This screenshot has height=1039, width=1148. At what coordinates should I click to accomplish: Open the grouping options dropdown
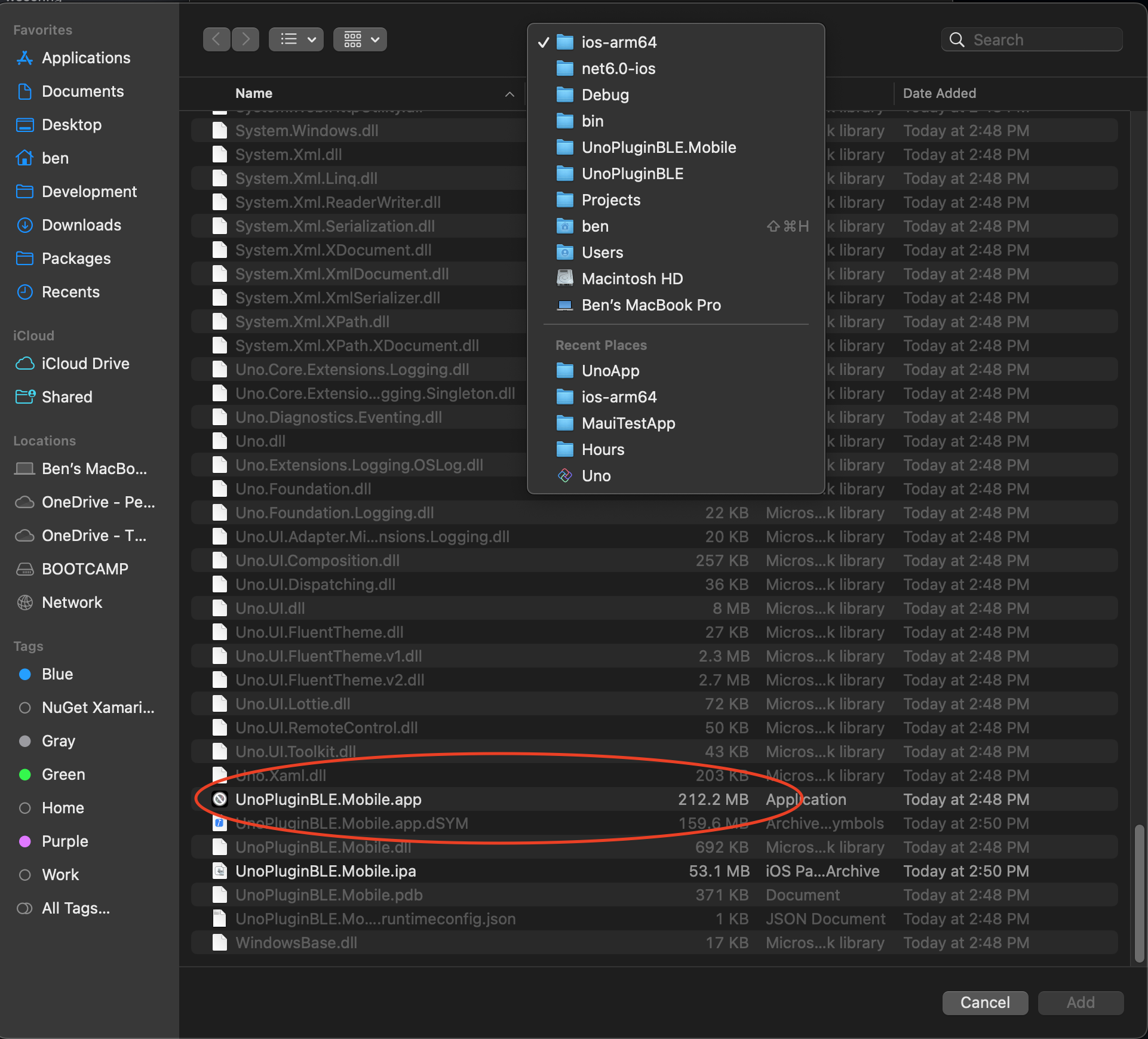click(360, 39)
